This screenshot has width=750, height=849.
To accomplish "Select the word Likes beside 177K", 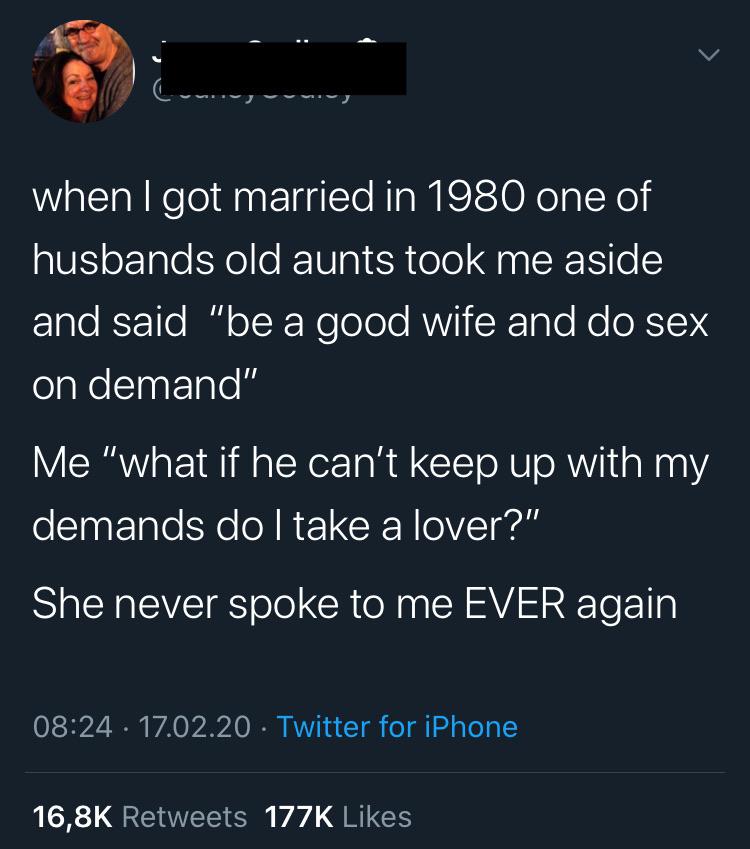I will [377, 817].
